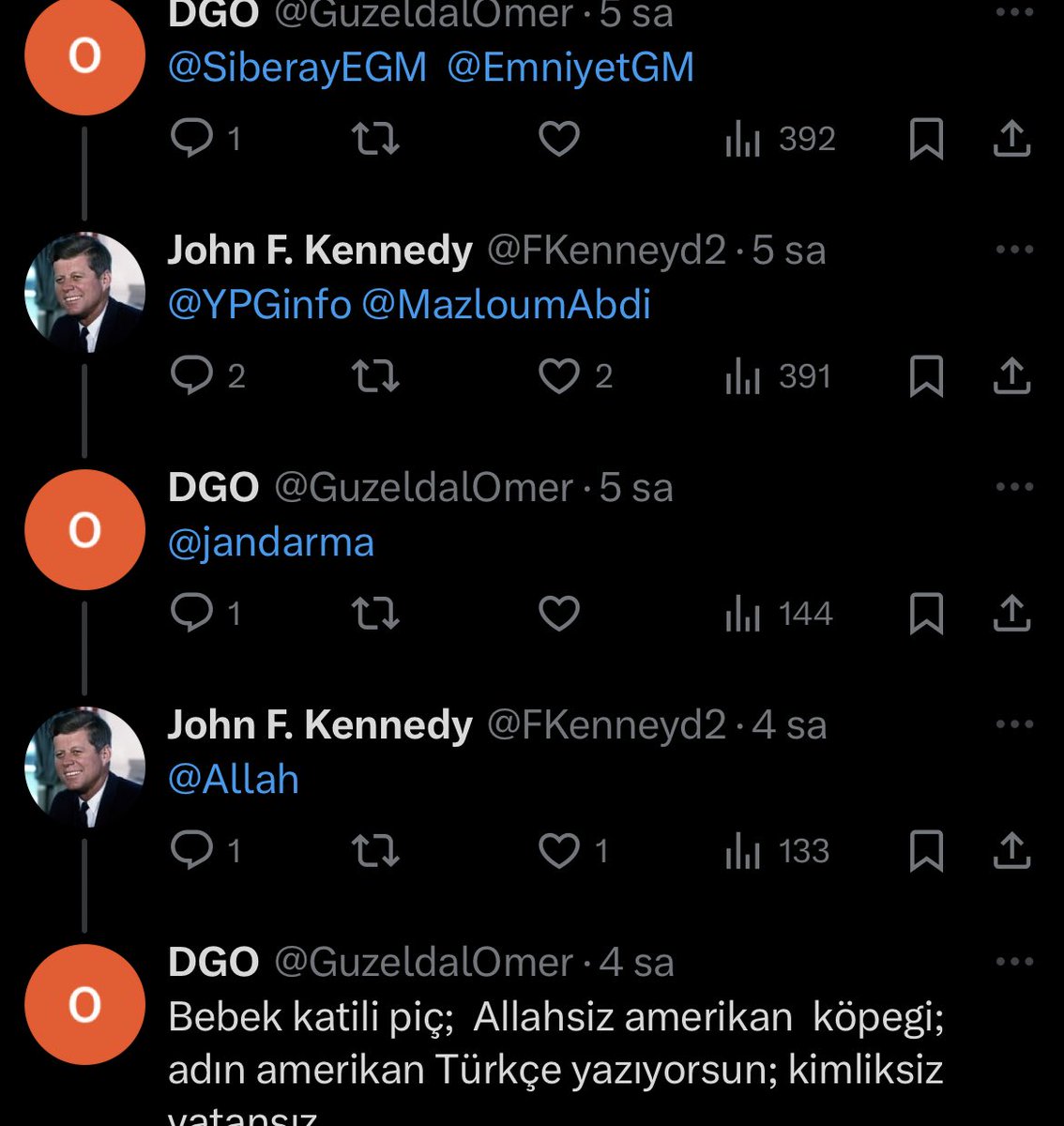Like the @jandarma tweet
This screenshot has height=1126, width=1064.
click(559, 614)
